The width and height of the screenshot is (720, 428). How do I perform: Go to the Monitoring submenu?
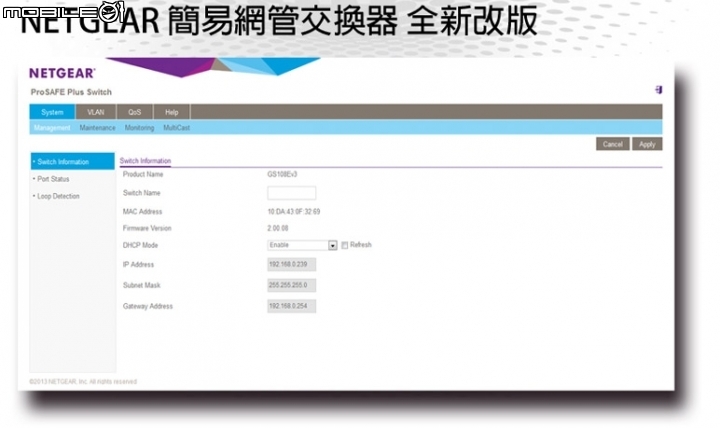pyautogui.click(x=139, y=128)
